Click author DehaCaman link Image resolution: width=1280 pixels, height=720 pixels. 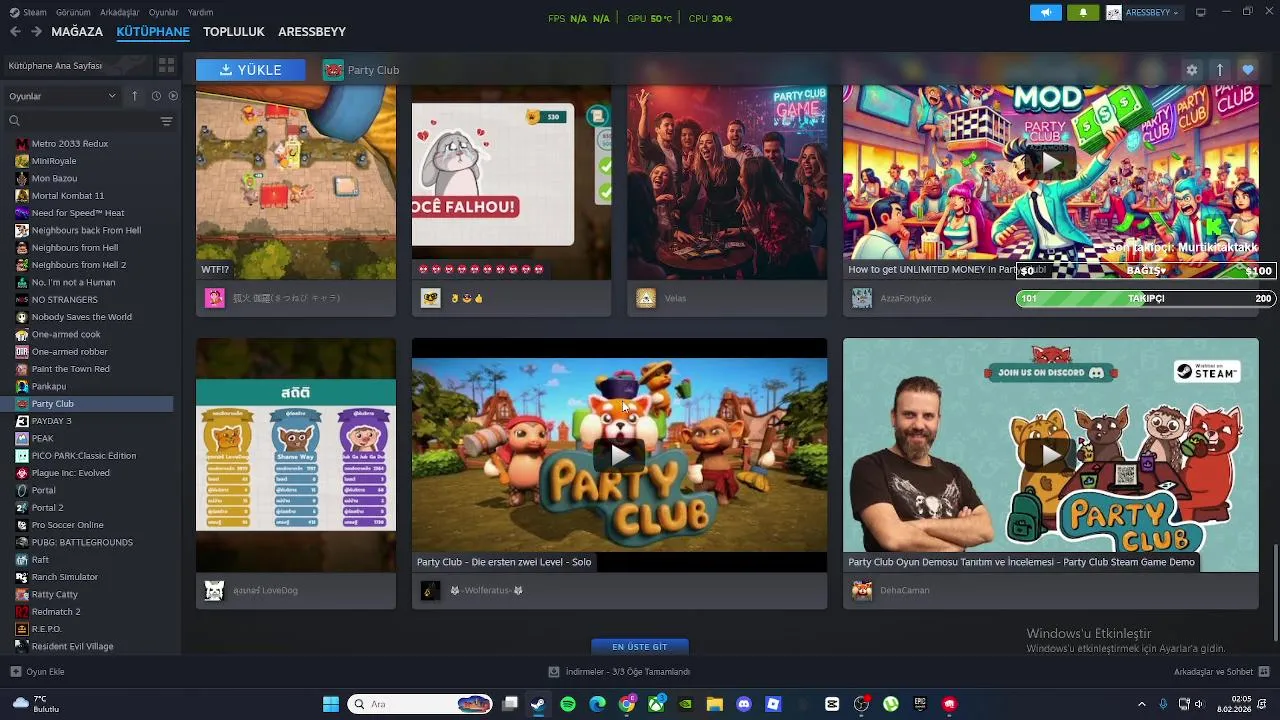click(905, 590)
